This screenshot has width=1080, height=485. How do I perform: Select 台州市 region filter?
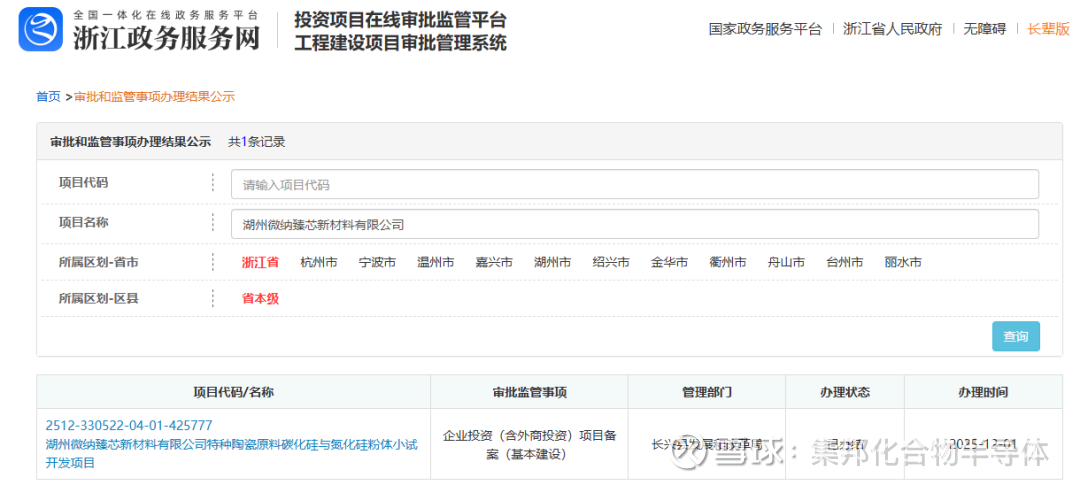click(x=845, y=262)
